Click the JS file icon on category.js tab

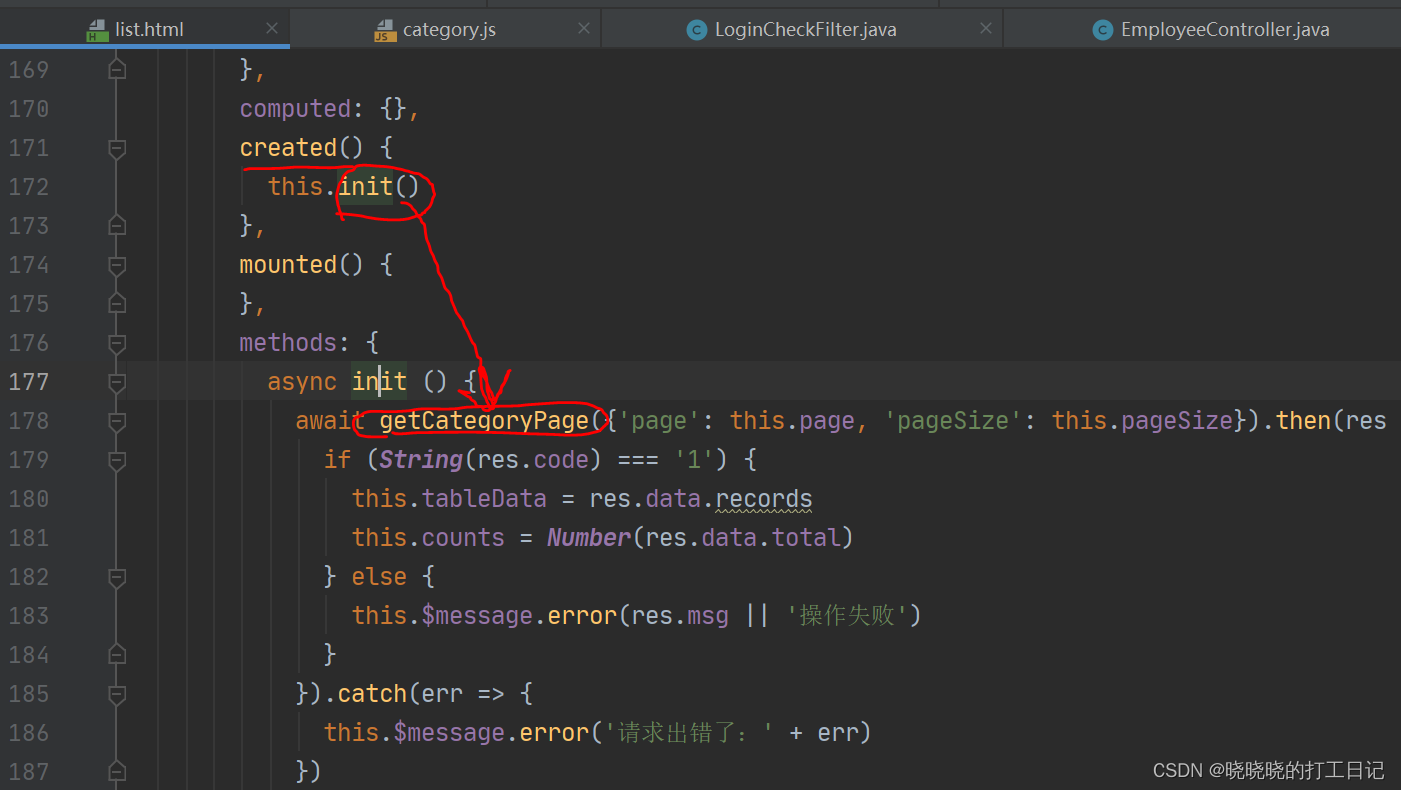point(385,30)
